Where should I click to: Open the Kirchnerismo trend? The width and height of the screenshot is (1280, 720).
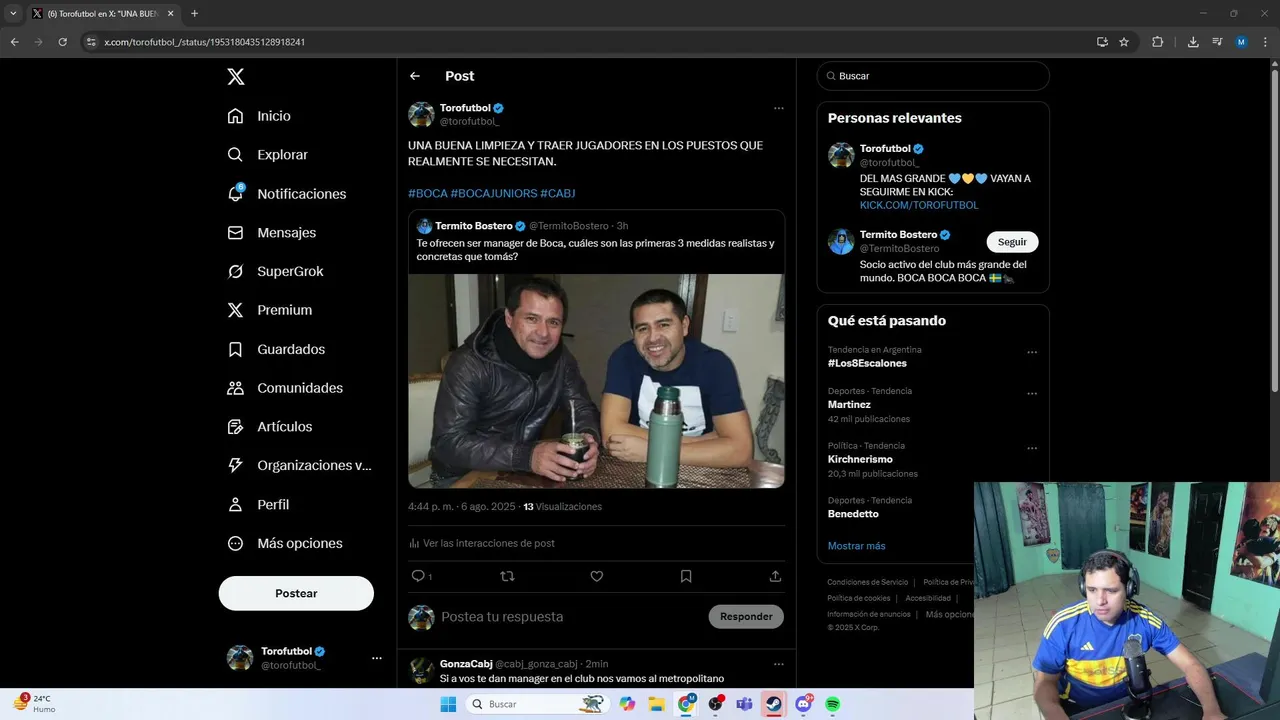click(860, 459)
